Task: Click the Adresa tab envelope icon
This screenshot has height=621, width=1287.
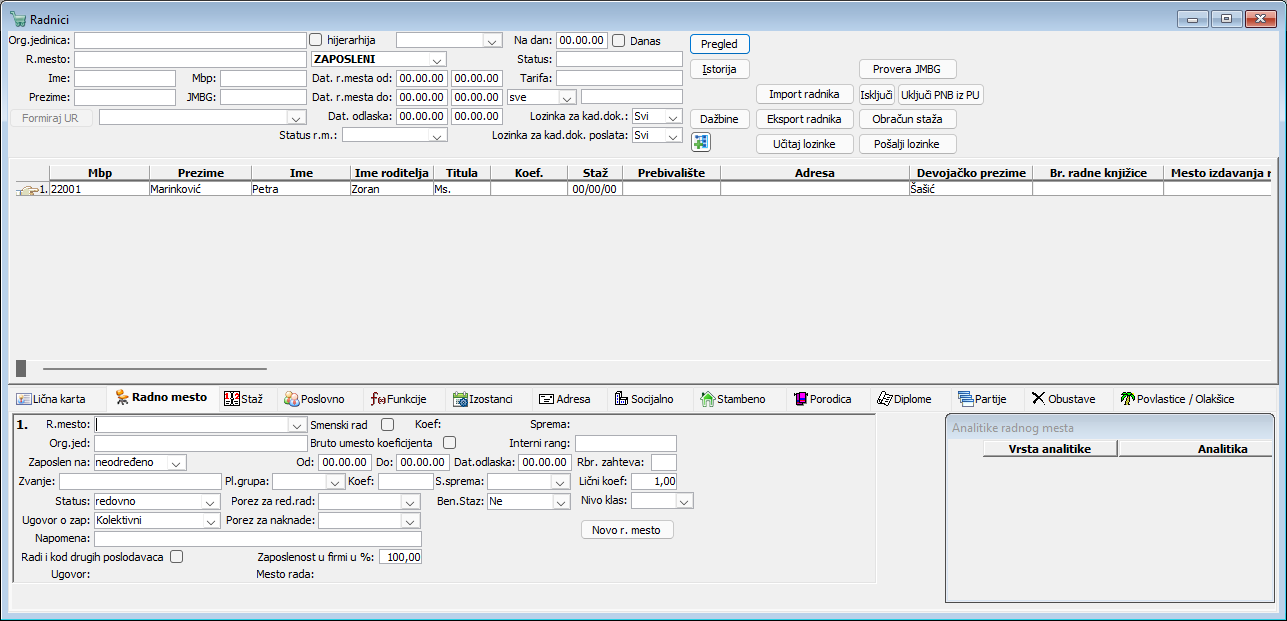Action: [x=546, y=399]
